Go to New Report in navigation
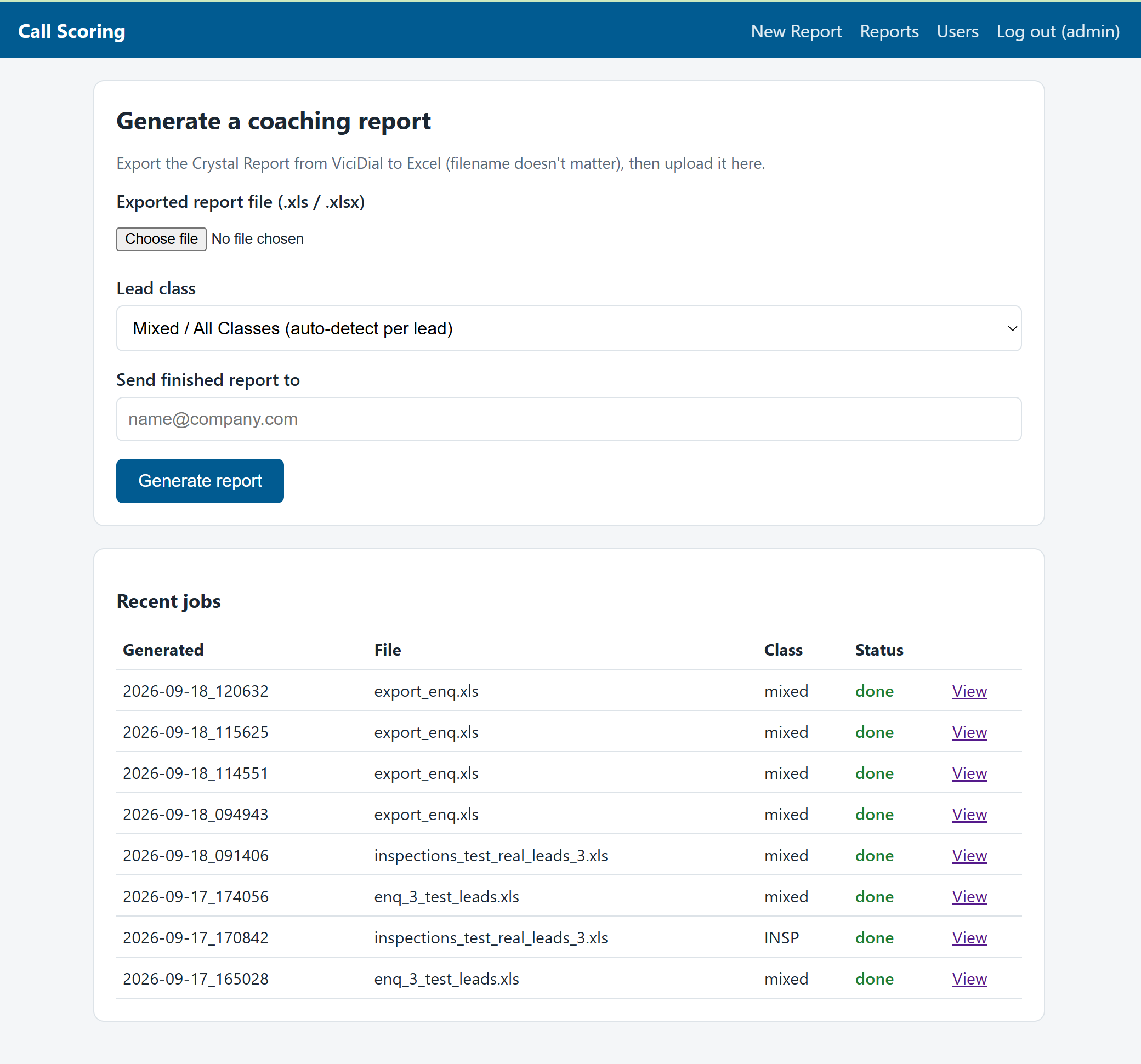This screenshot has height=1064, width=1141. 796,31
